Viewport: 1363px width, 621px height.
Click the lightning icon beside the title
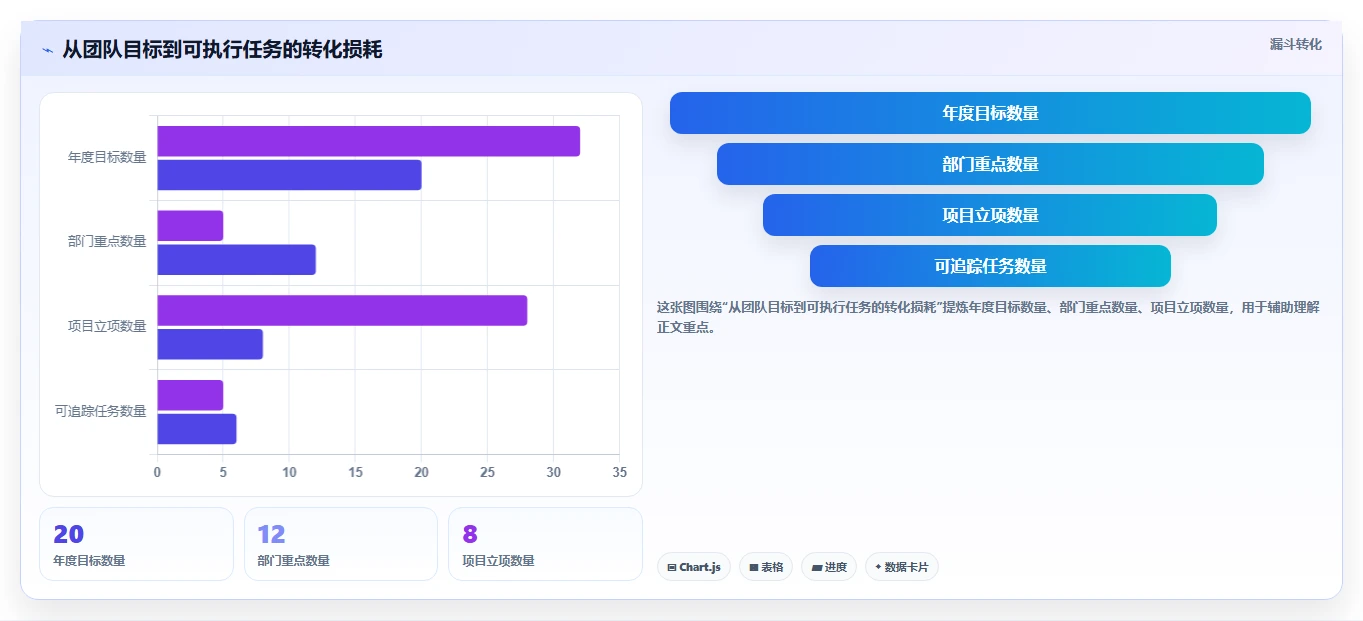(47, 50)
